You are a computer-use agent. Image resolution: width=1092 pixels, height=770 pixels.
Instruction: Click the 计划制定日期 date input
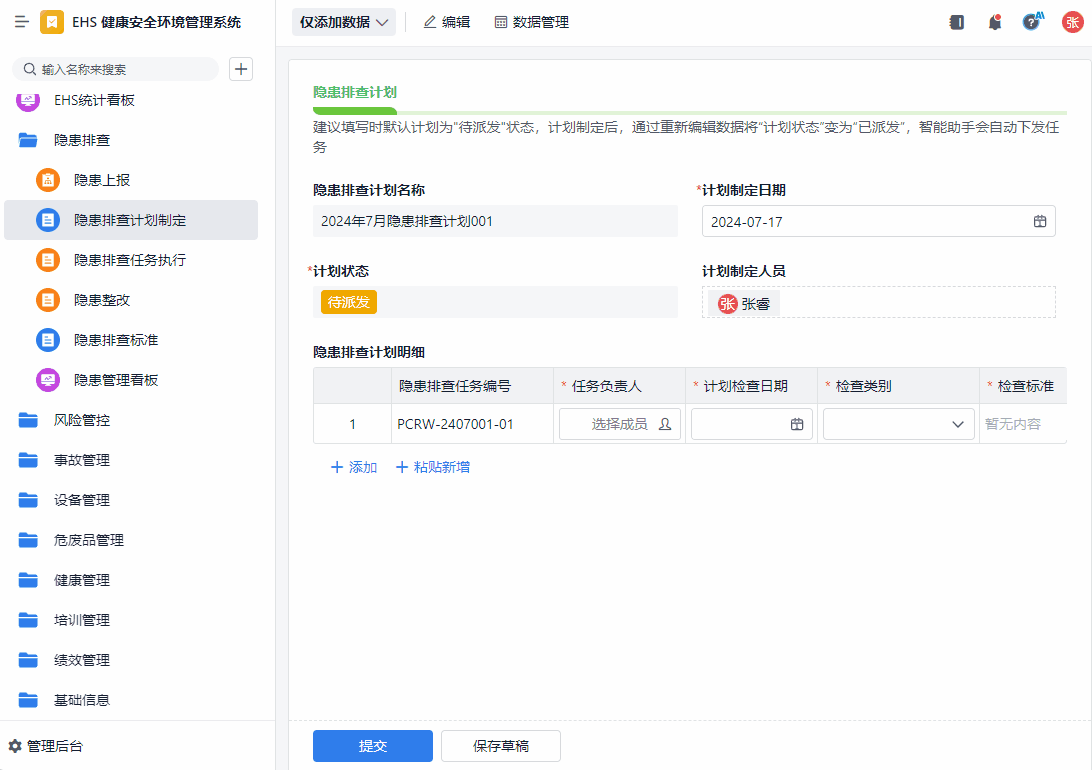(x=879, y=221)
